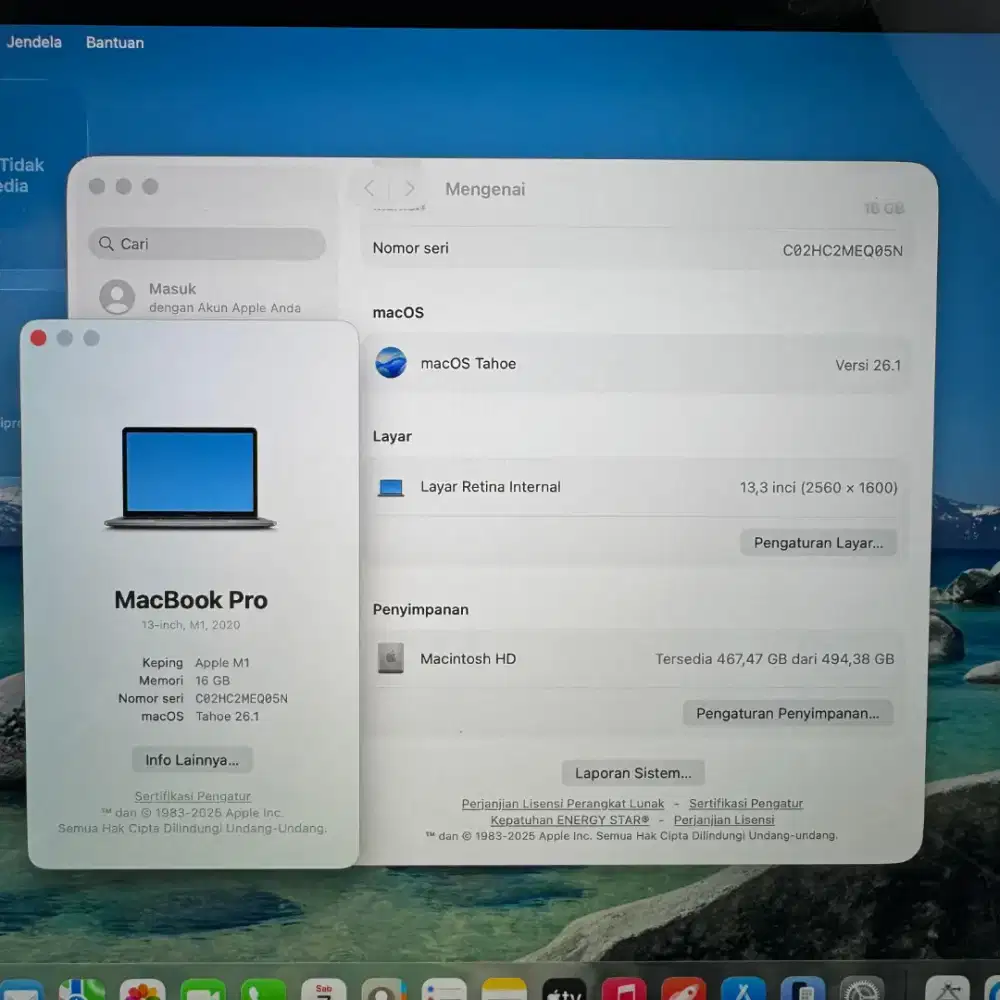Click the macOS Tahoe icon
The height and width of the screenshot is (1000, 1000).
pos(392,363)
